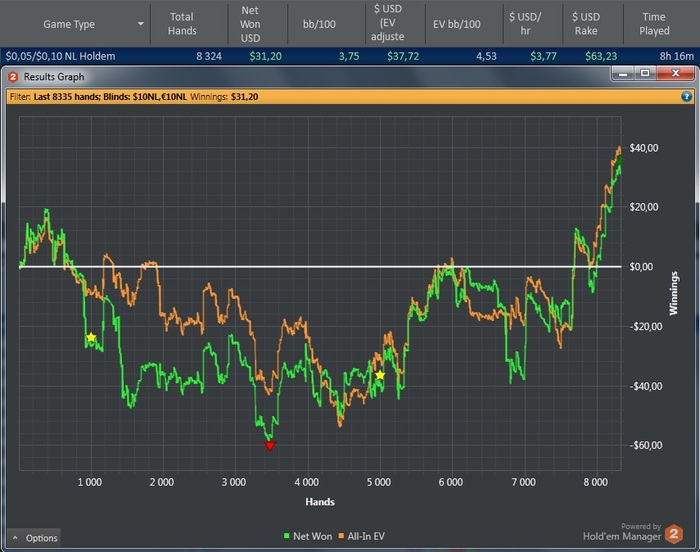The height and width of the screenshot is (552, 700).
Task: Click the 8h 16m time played cell
Action: (x=677, y=56)
